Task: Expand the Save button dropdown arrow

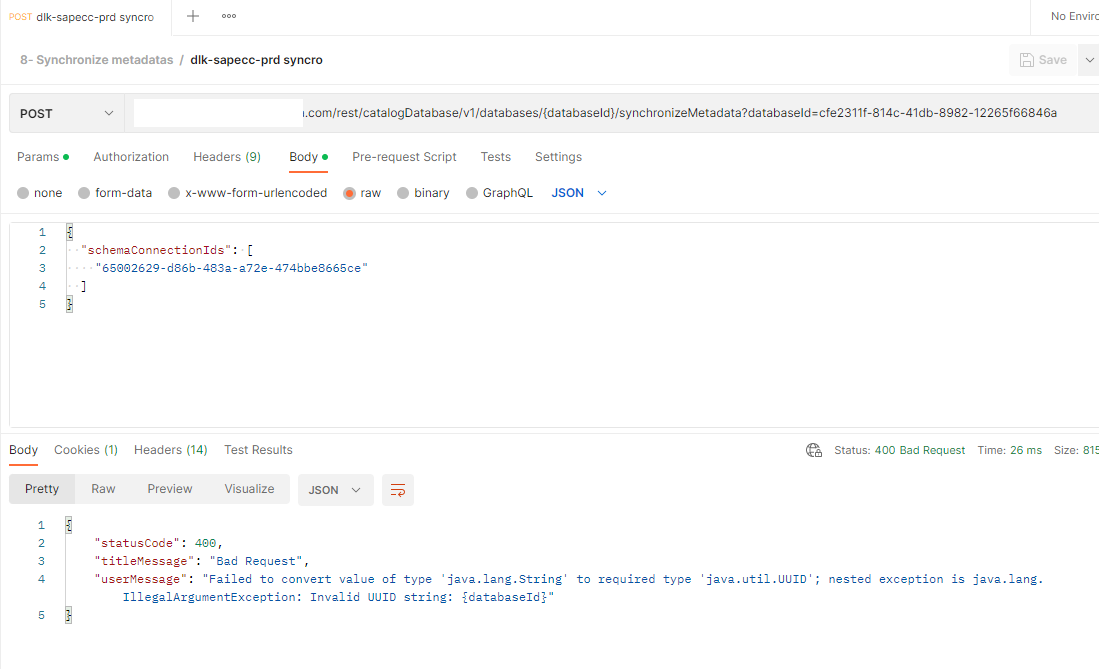Action: (x=1089, y=60)
